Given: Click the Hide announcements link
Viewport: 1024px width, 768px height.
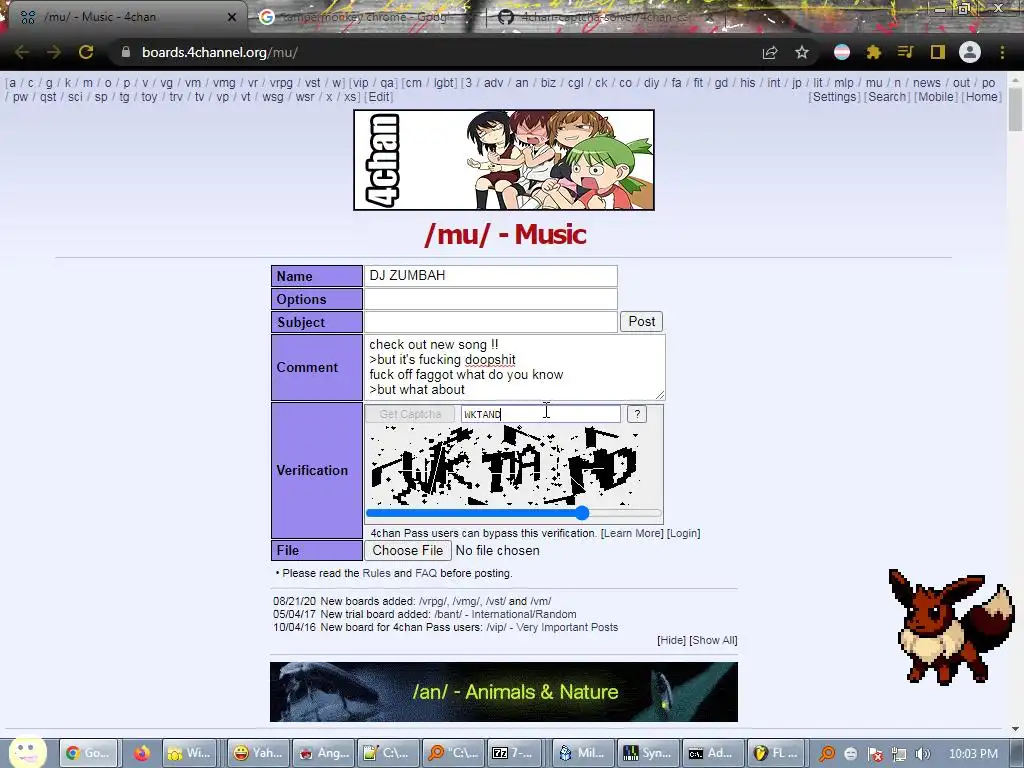Looking at the screenshot, I should click(x=671, y=640).
